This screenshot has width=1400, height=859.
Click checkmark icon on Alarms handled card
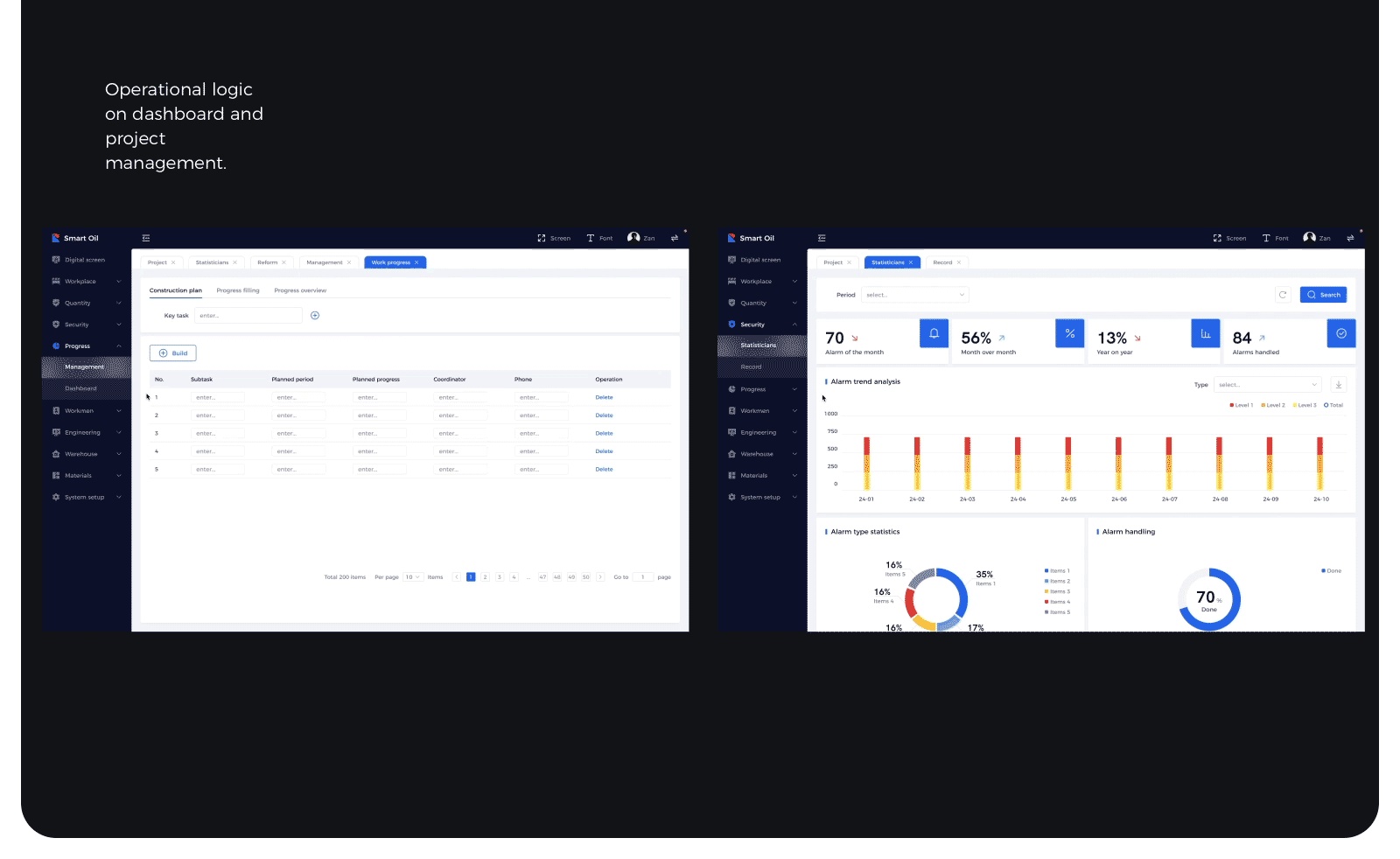1341,333
